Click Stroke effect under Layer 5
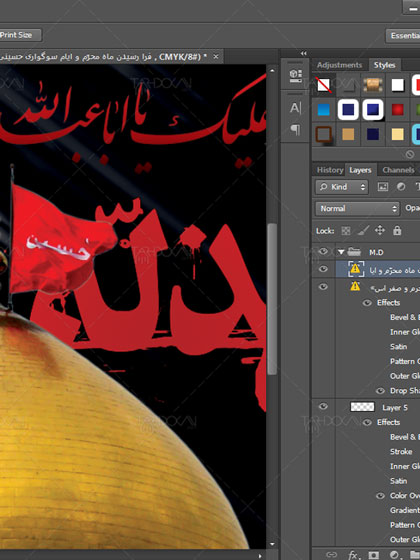 point(401,451)
